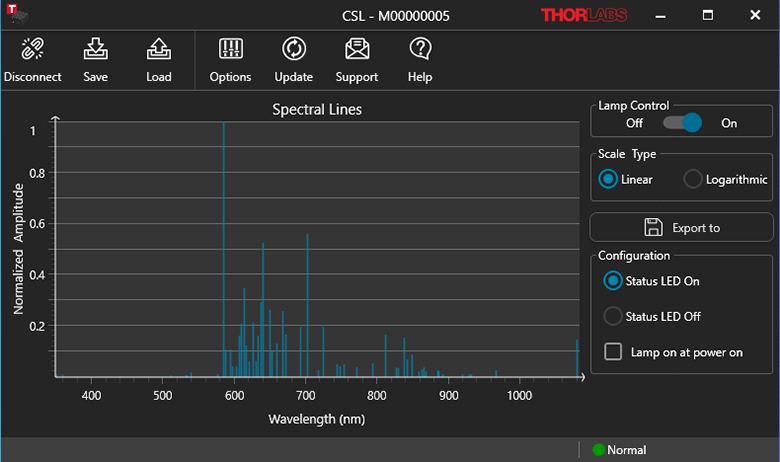The height and width of the screenshot is (462, 780).
Task: Open the Options settings icon
Action: point(230,50)
